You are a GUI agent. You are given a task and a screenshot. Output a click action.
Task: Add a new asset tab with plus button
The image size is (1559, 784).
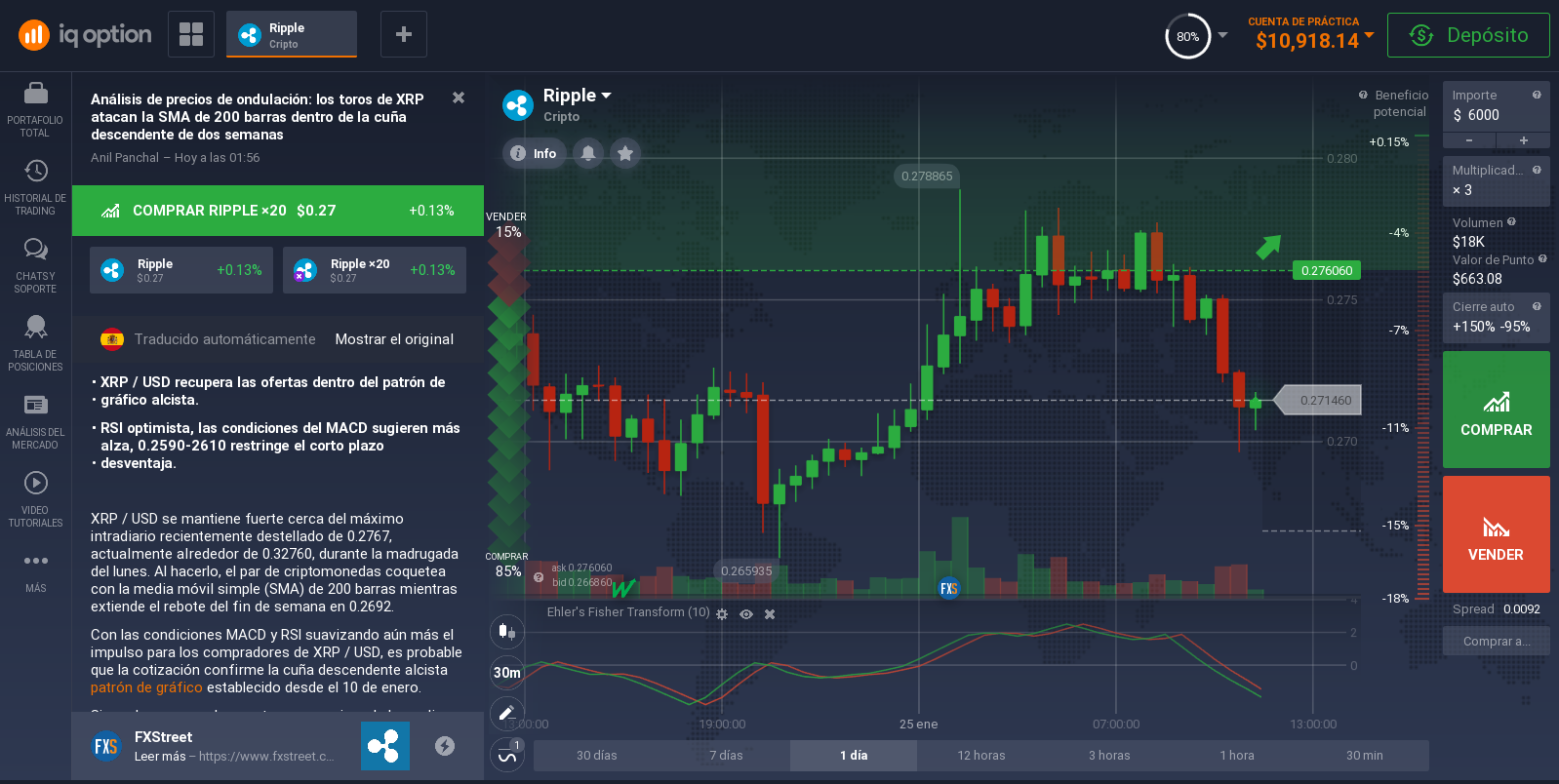[x=404, y=34]
